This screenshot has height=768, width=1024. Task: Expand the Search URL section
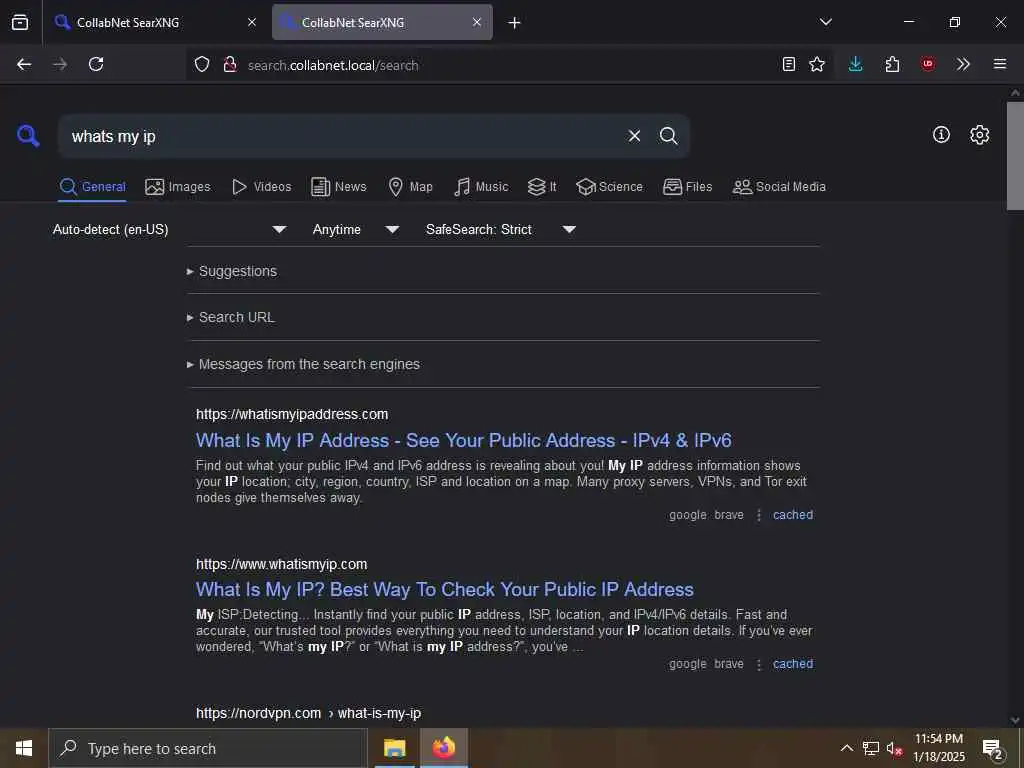[x=231, y=317]
